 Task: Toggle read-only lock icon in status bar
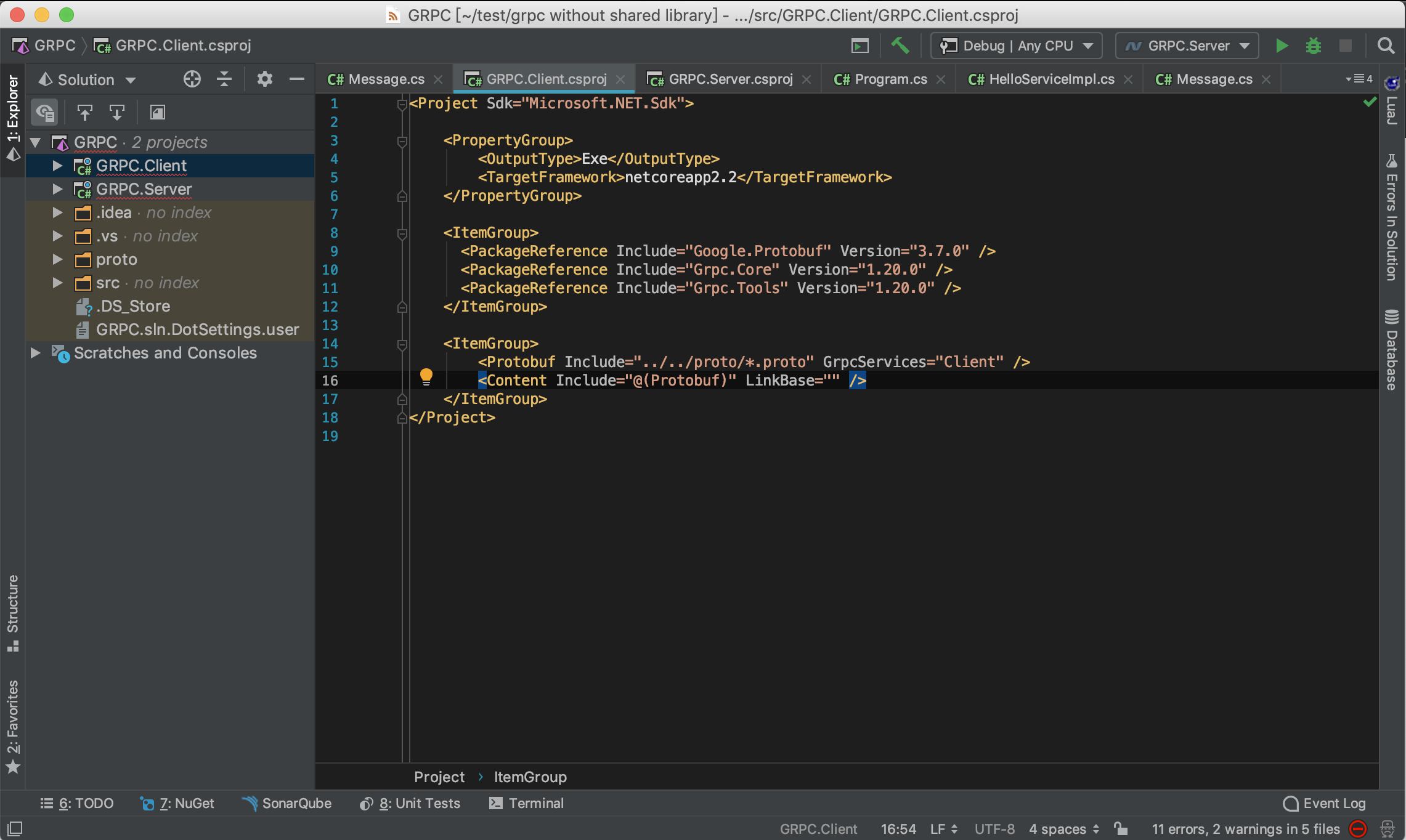point(1121,829)
